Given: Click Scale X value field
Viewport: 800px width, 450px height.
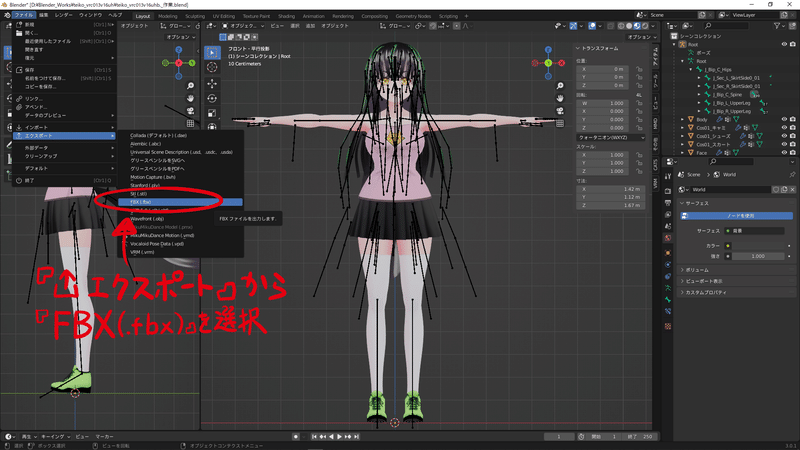Looking at the screenshot, I should (x=603, y=155).
